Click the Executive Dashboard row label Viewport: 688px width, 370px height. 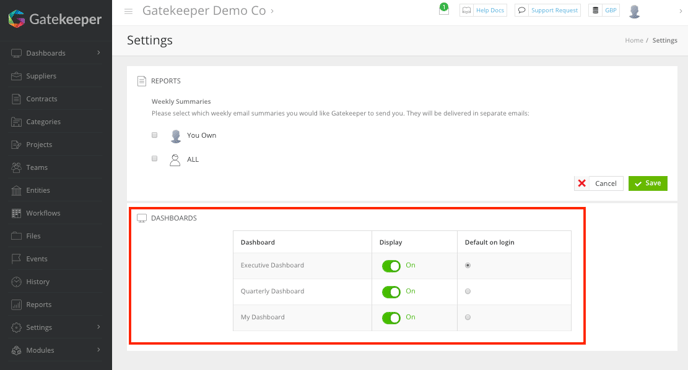(272, 265)
